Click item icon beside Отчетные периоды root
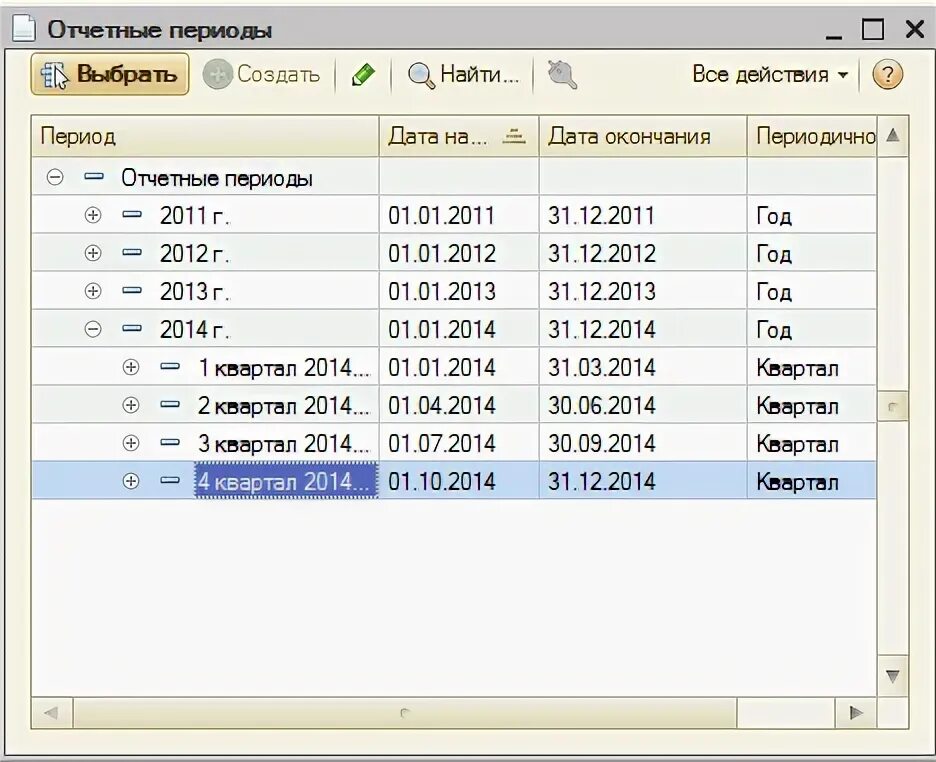This screenshot has width=936, height=762. (94, 177)
